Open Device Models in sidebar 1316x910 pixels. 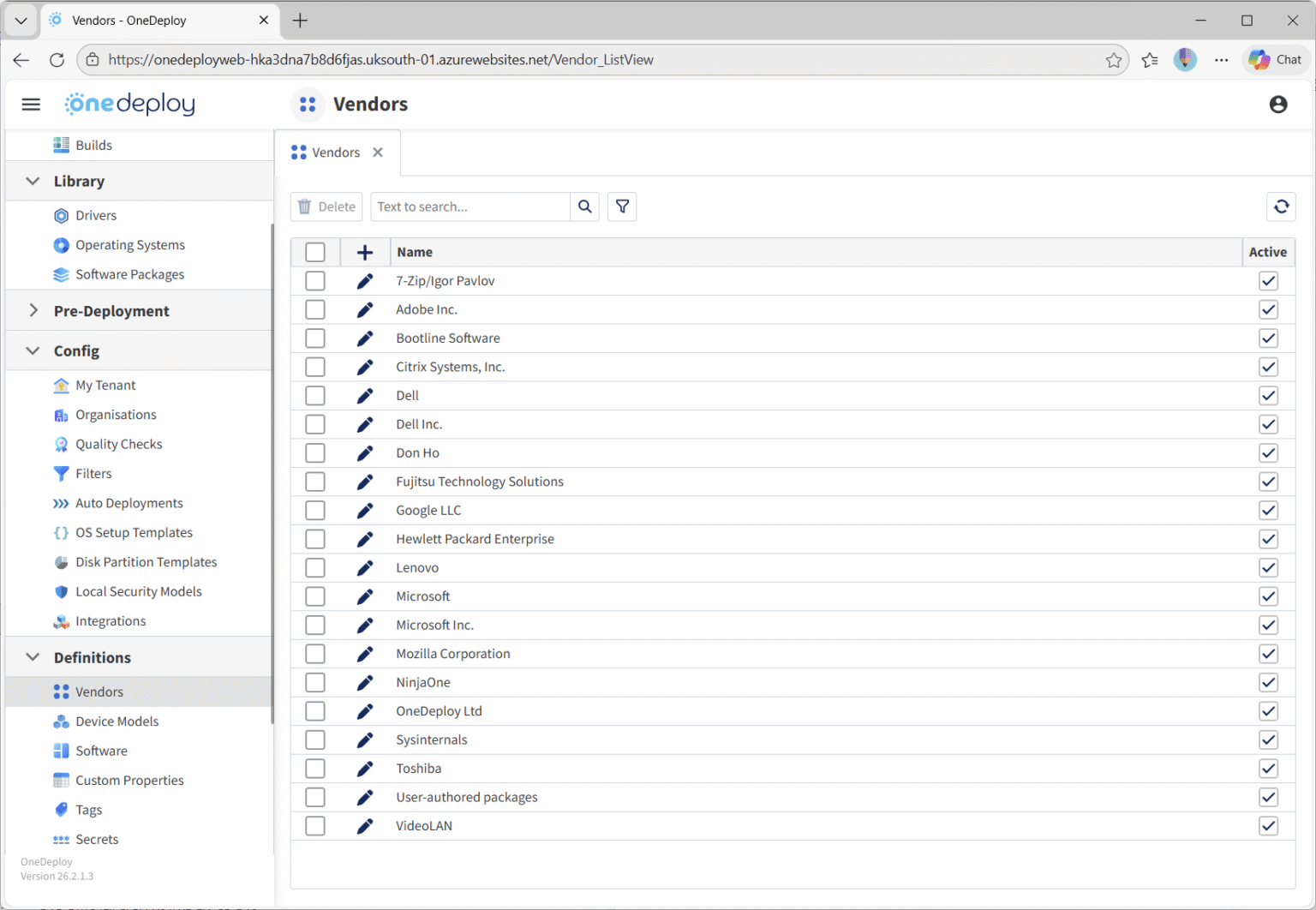pos(117,721)
